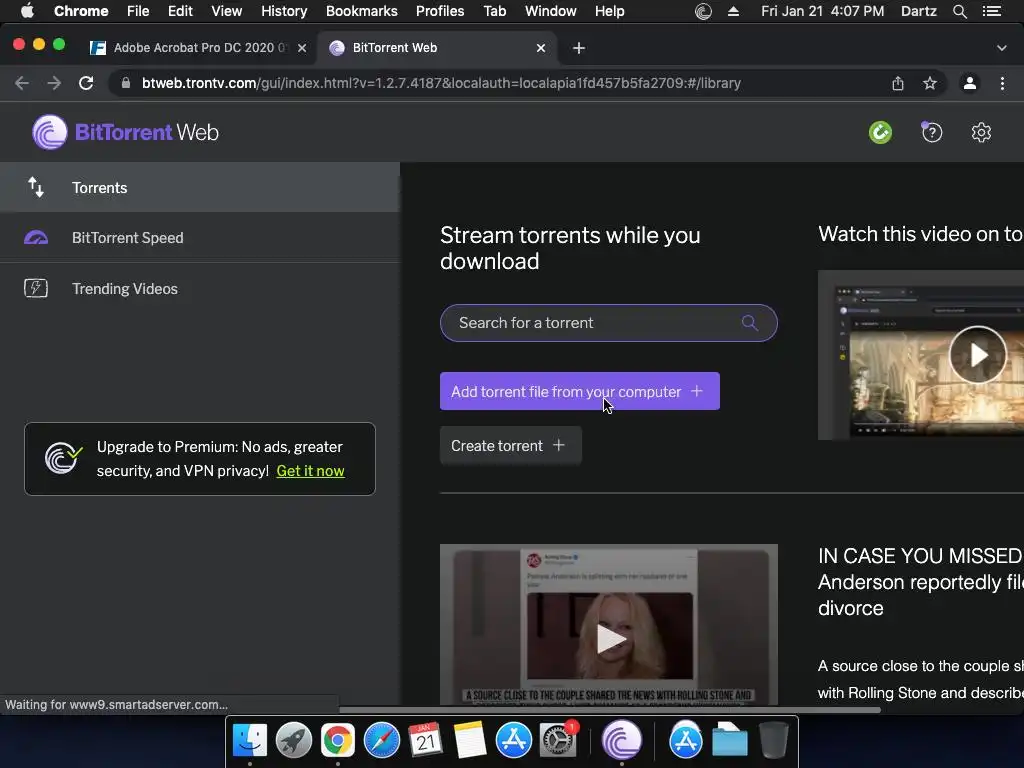Open the Window menu
Screen dimensions: 1024x768
coord(551,11)
